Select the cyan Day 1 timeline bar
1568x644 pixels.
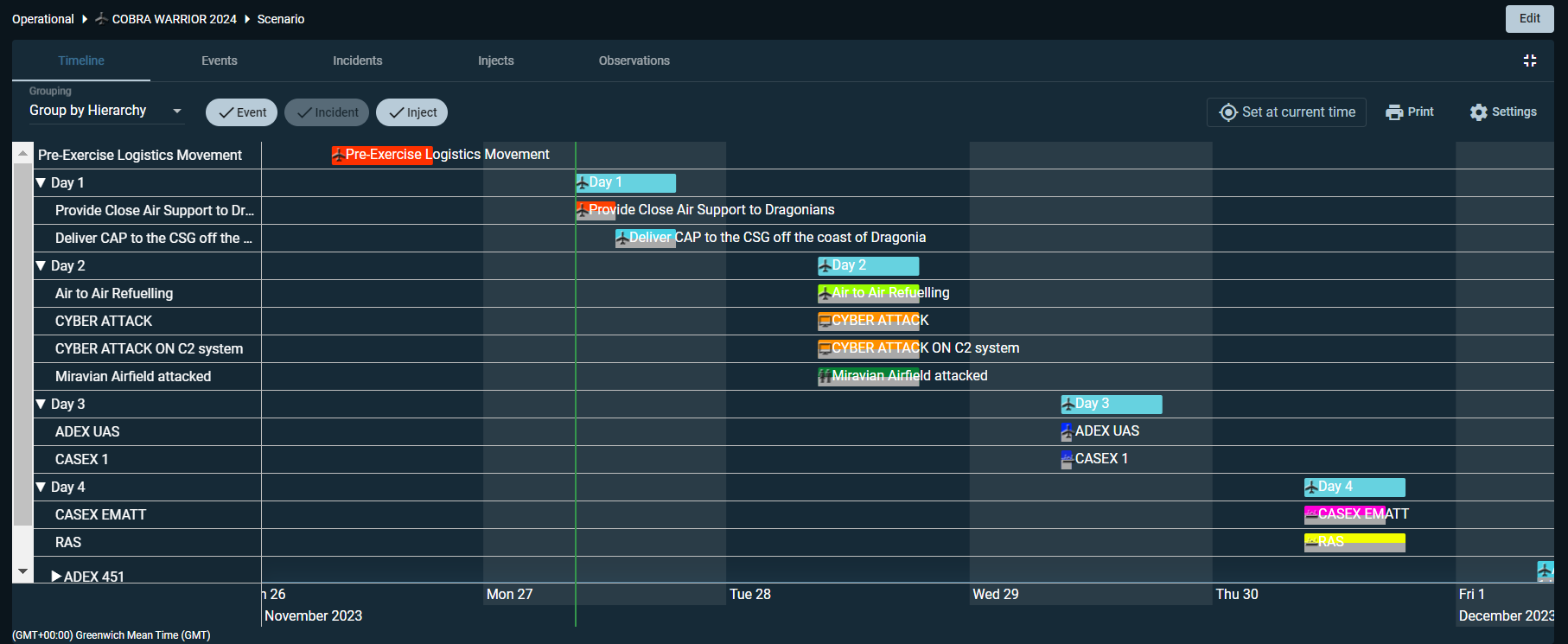[x=626, y=182]
